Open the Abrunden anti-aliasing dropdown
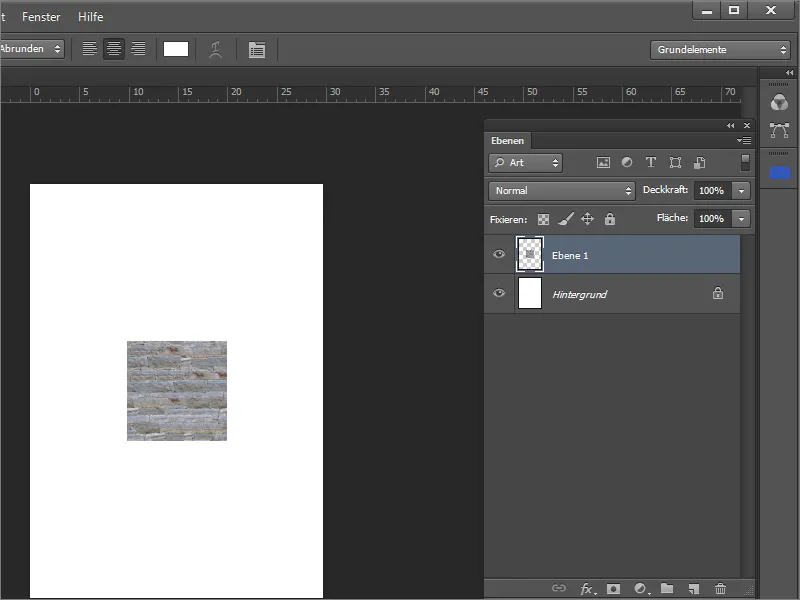The height and width of the screenshot is (600, 800). (x=32, y=49)
